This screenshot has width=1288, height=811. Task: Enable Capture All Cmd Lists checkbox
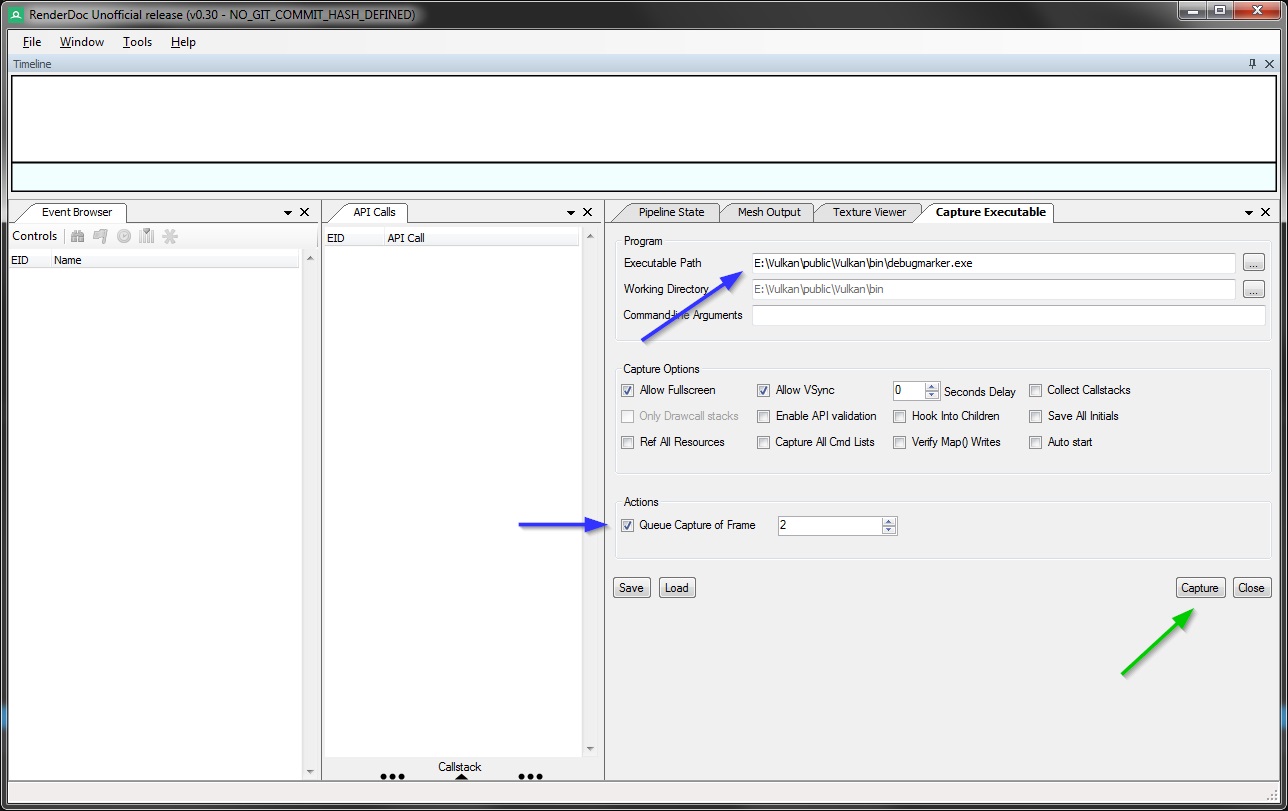pos(763,442)
